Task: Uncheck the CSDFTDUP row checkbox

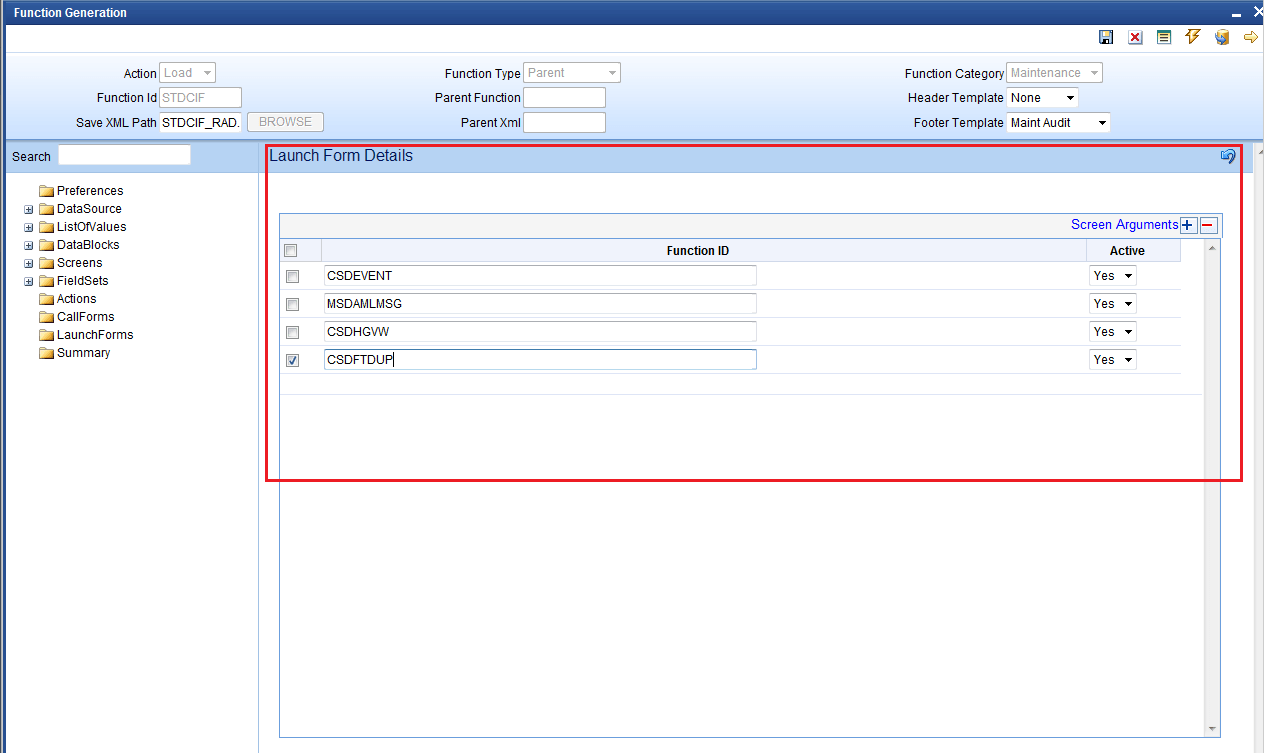Action: coord(293,360)
